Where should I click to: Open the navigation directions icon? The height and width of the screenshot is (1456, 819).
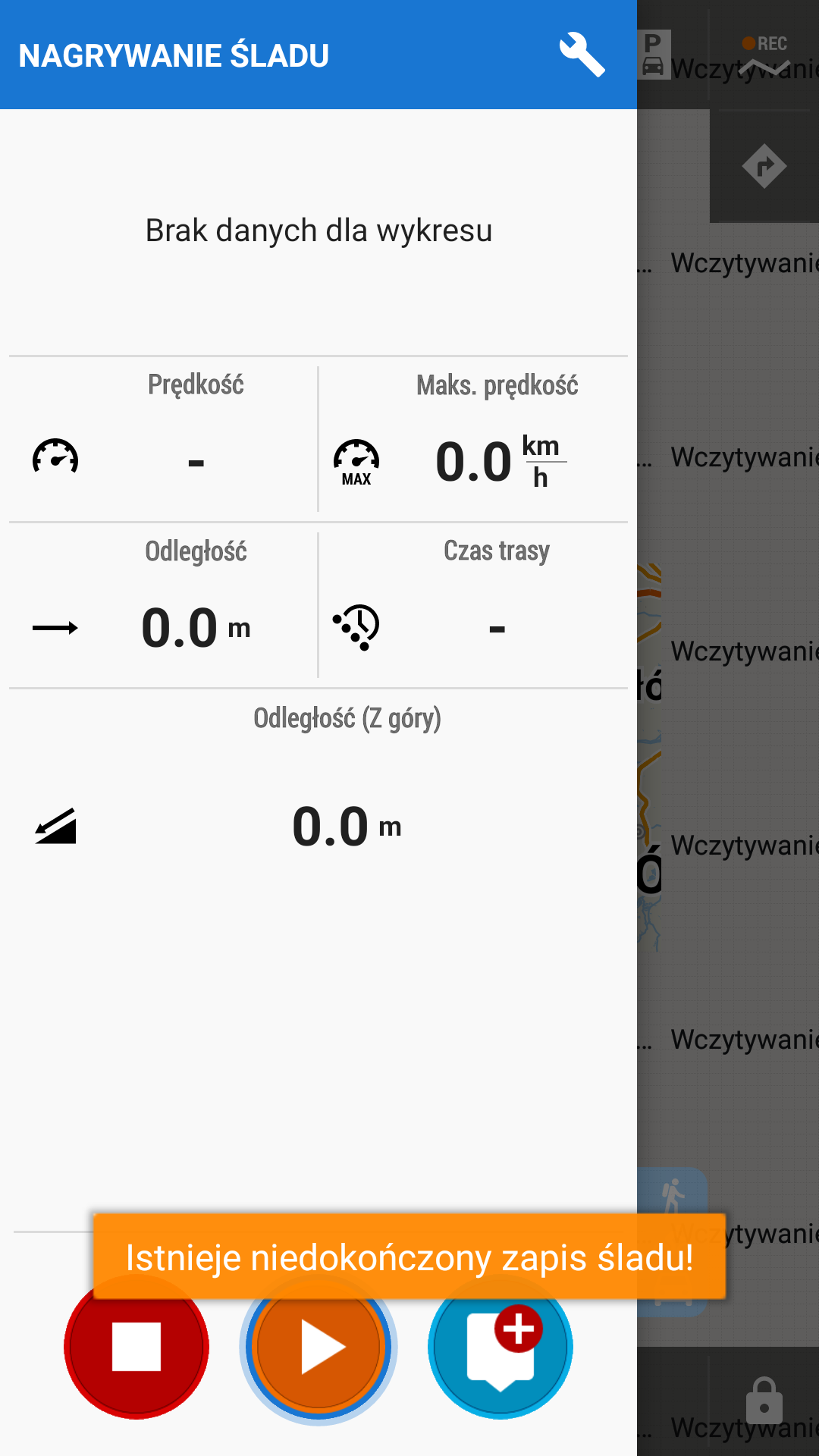pyautogui.click(x=764, y=166)
